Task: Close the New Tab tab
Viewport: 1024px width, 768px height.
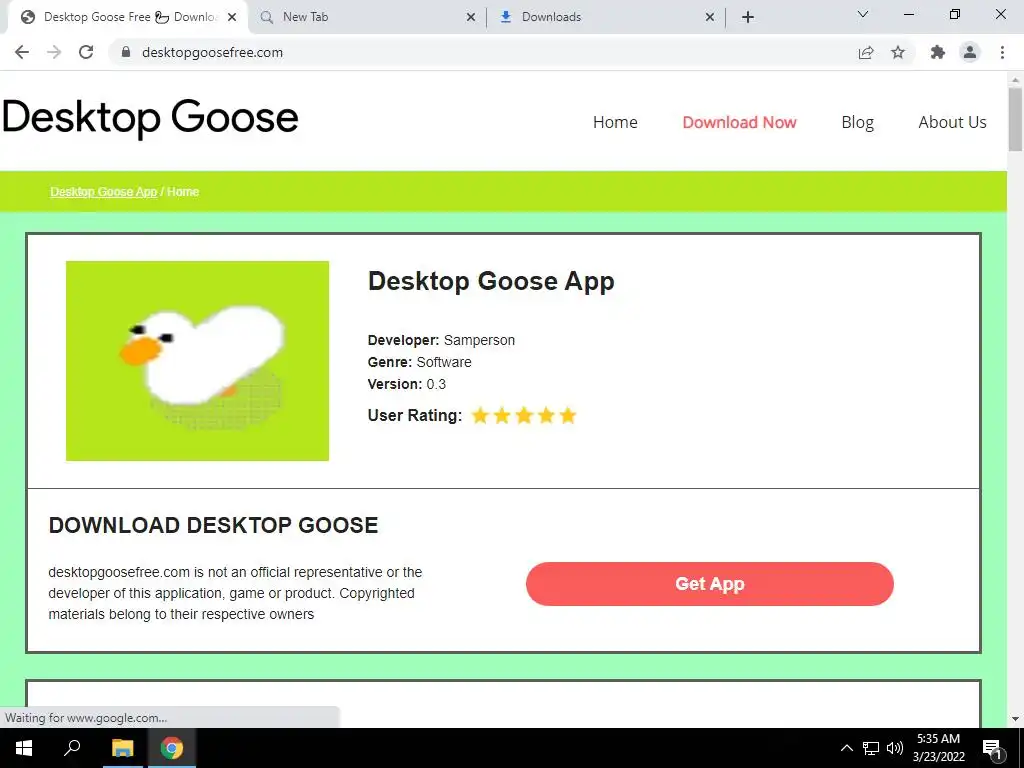Action: coord(471,17)
